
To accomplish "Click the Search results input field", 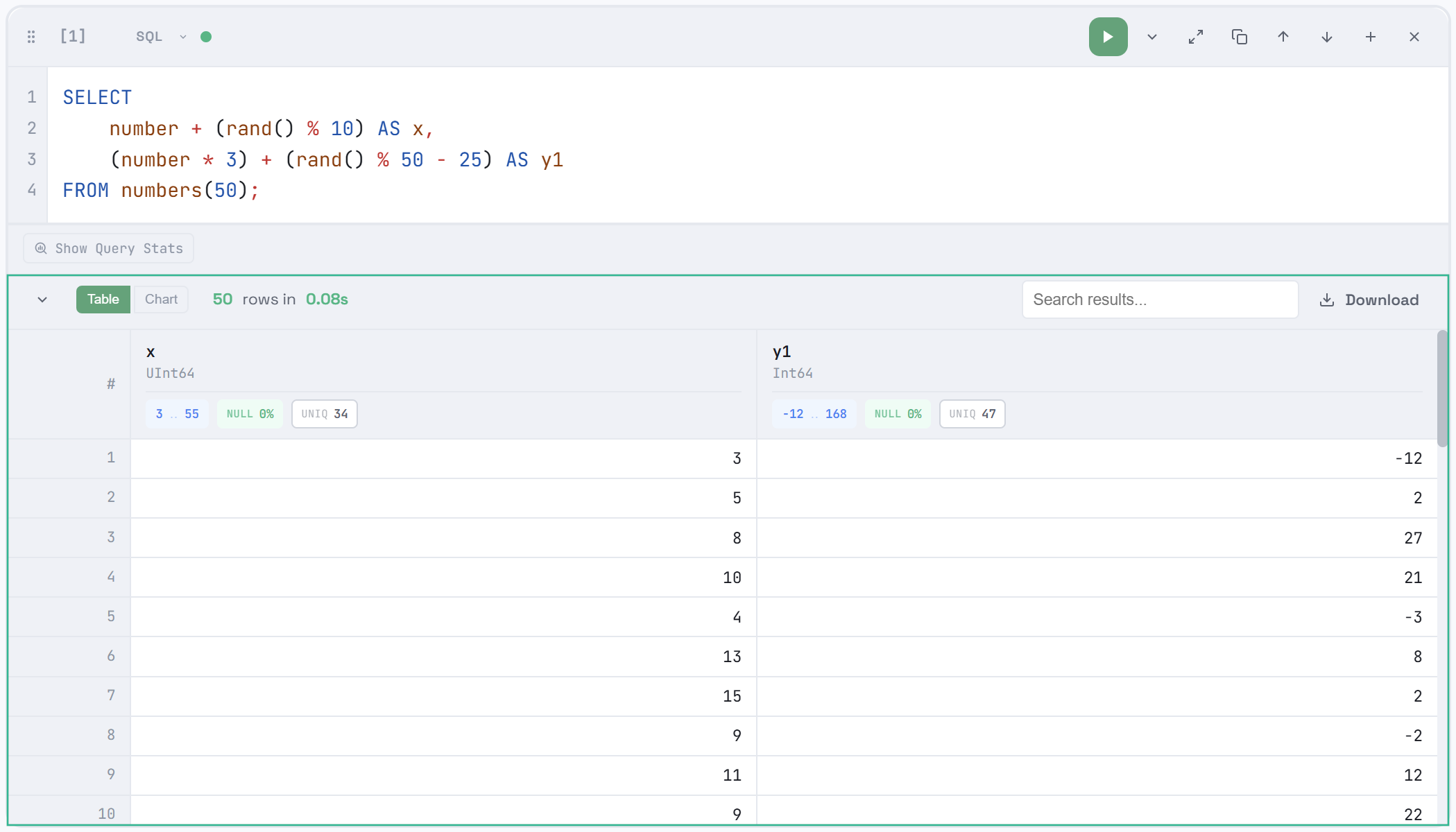I will (x=1160, y=300).
